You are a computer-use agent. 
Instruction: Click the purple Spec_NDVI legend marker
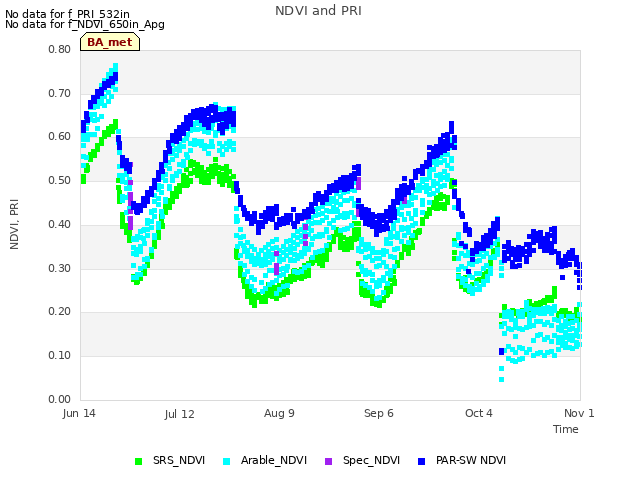(x=329, y=461)
